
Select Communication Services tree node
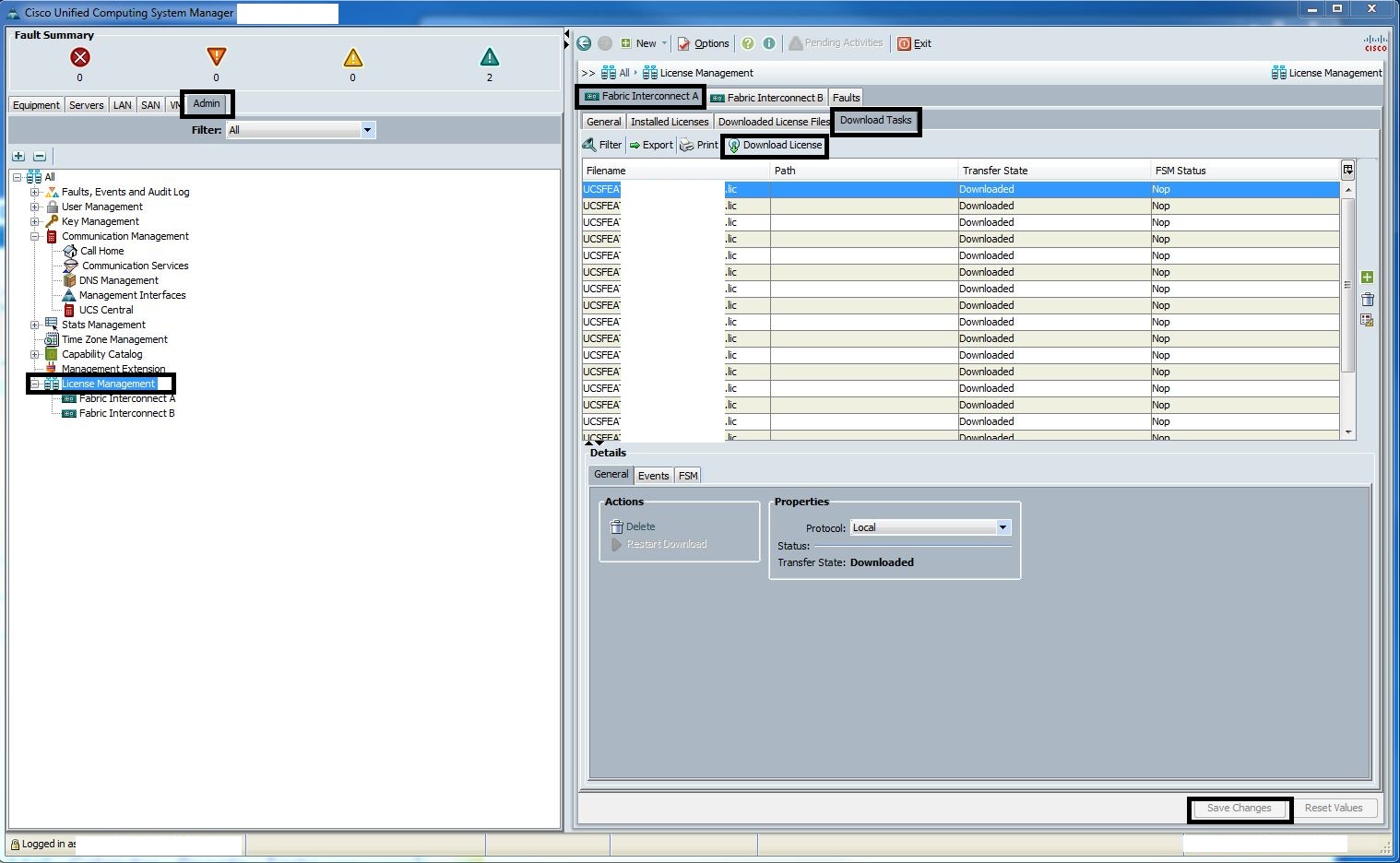click(125, 266)
